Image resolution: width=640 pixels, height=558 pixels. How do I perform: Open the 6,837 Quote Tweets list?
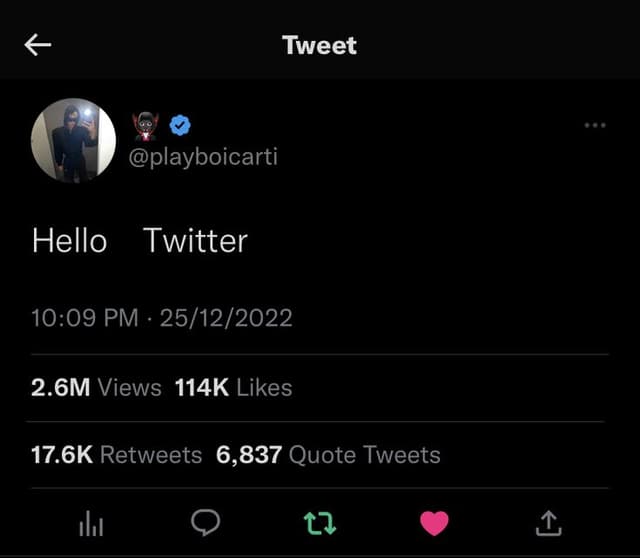[328, 455]
